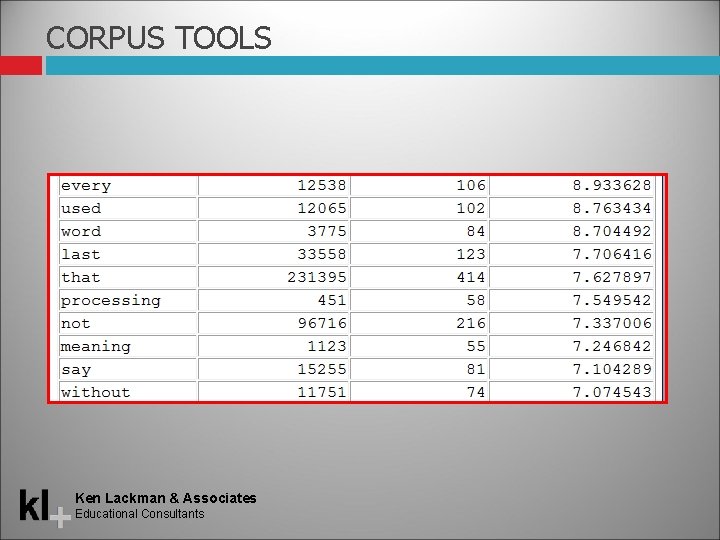Select the count 55 in meaning row
Screen dimensions: 720x540
(x=476, y=346)
